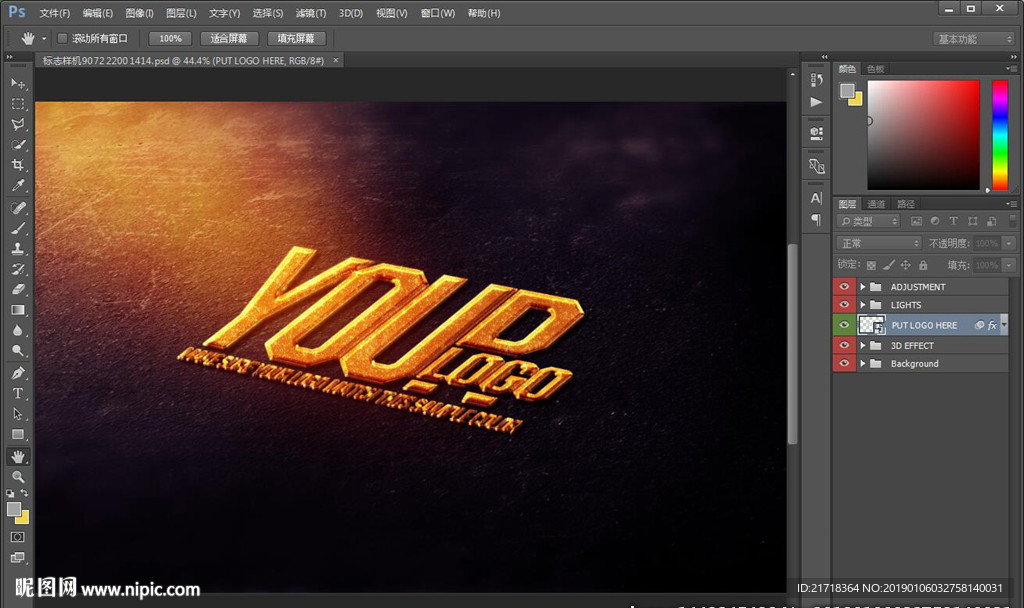Viewport: 1024px width, 608px height.
Task: Select the Type tool
Action: (x=18, y=393)
